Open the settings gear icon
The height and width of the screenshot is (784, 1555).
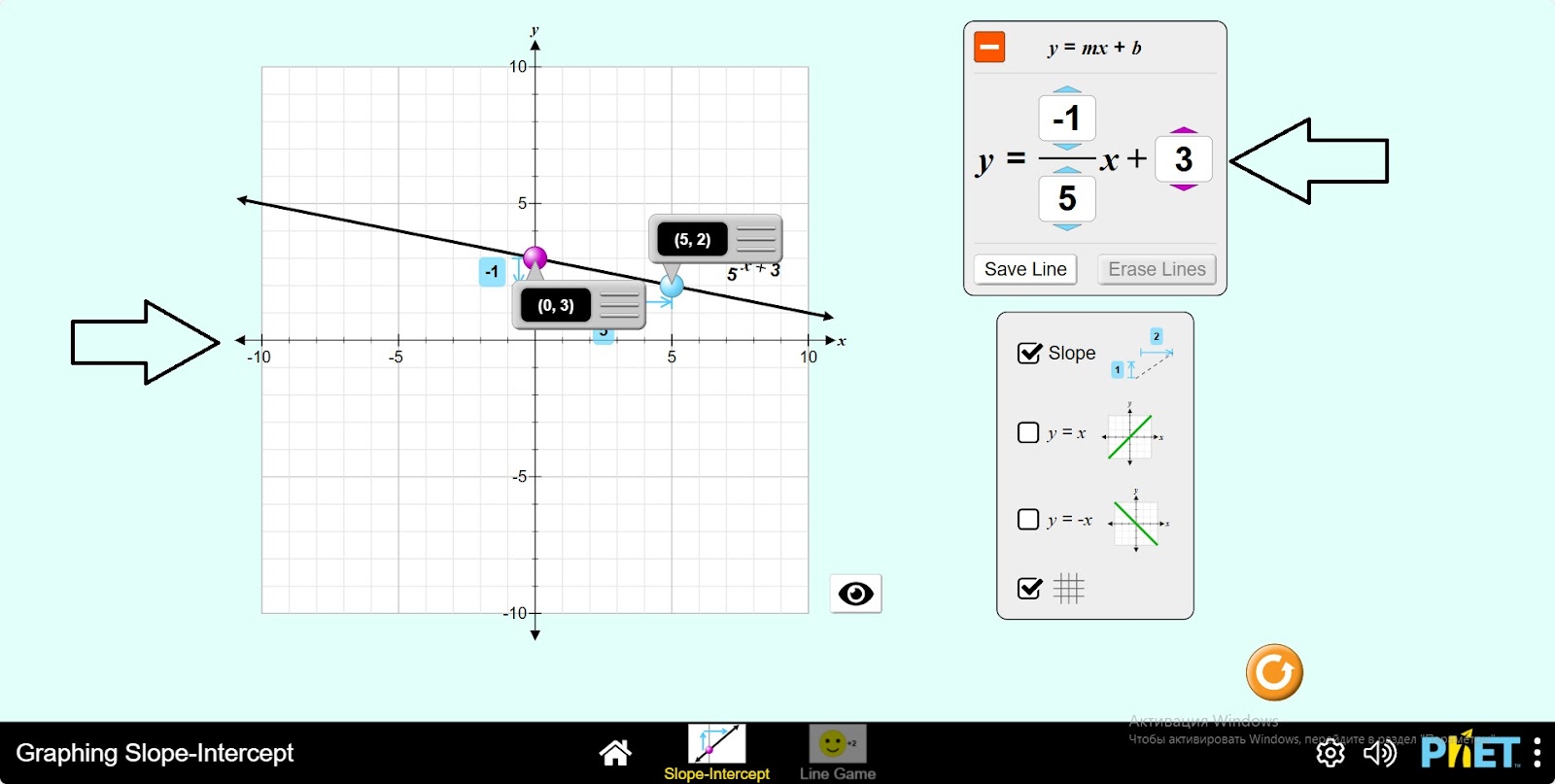1330,753
